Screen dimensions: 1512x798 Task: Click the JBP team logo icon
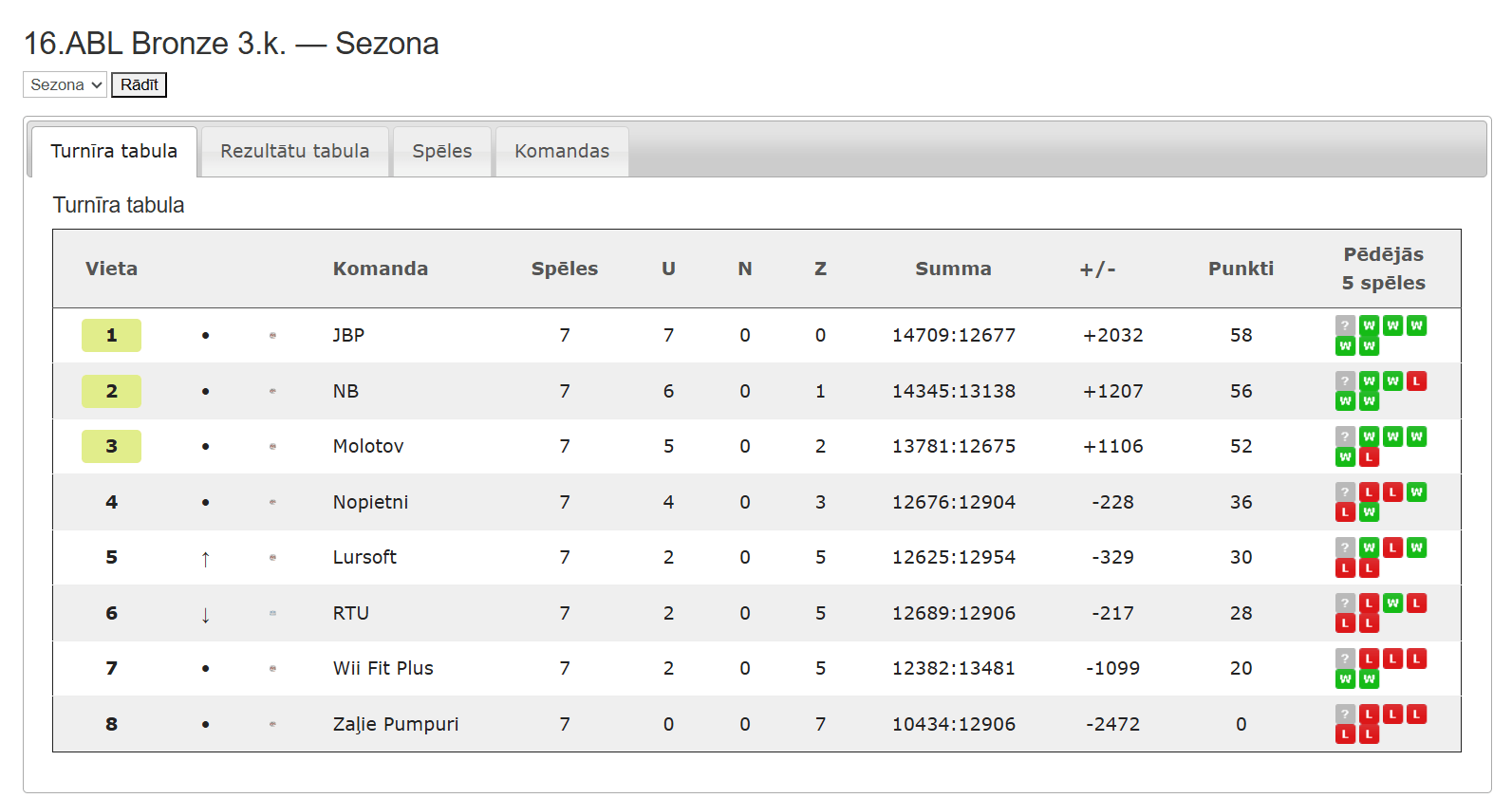tap(272, 335)
